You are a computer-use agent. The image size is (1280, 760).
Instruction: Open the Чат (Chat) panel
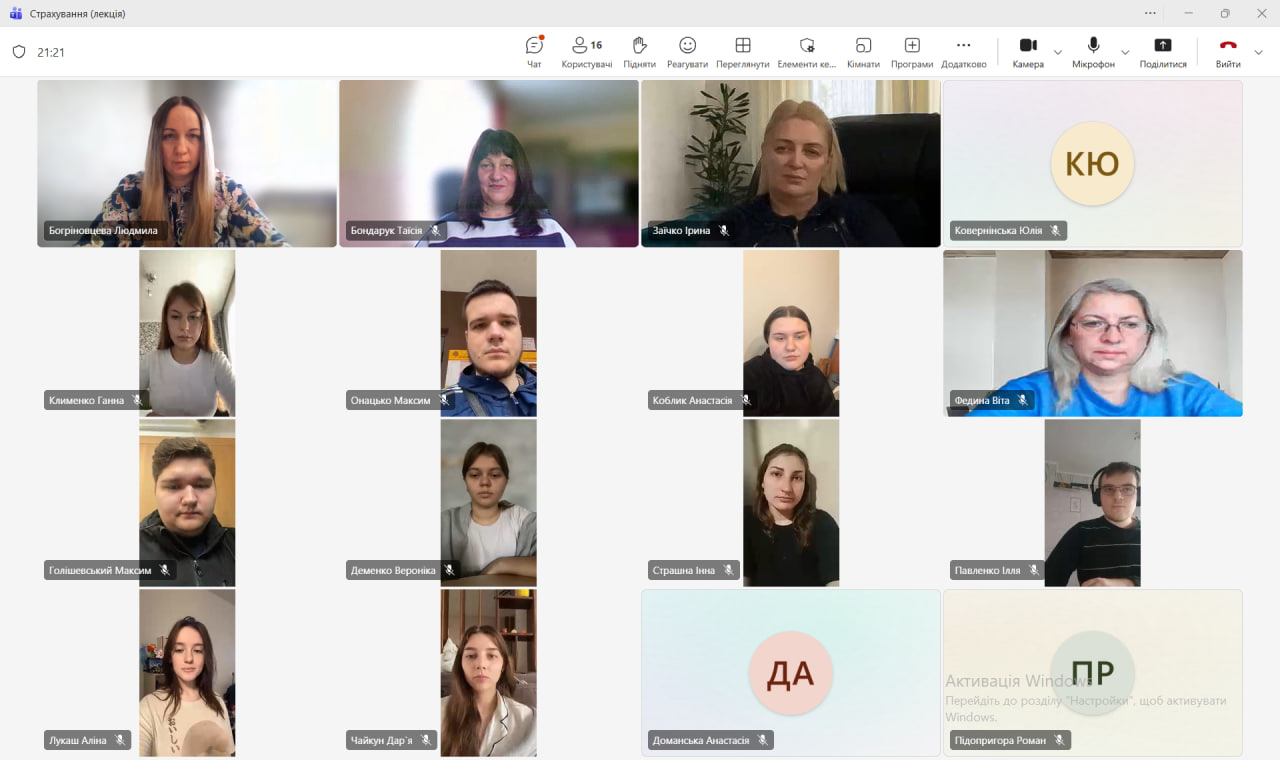pos(534,52)
